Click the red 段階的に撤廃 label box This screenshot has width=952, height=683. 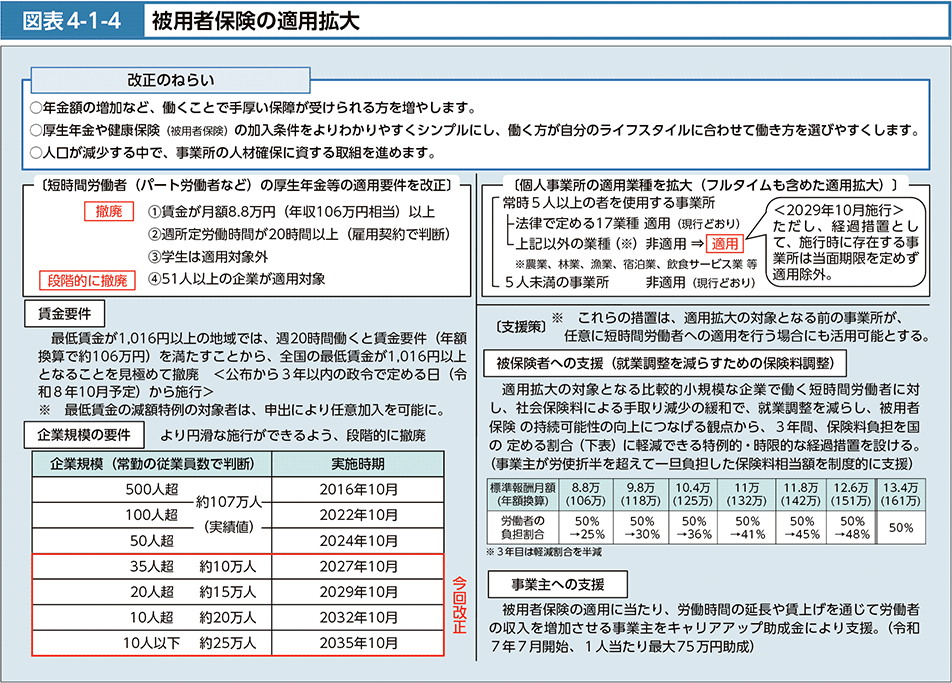click(x=87, y=280)
